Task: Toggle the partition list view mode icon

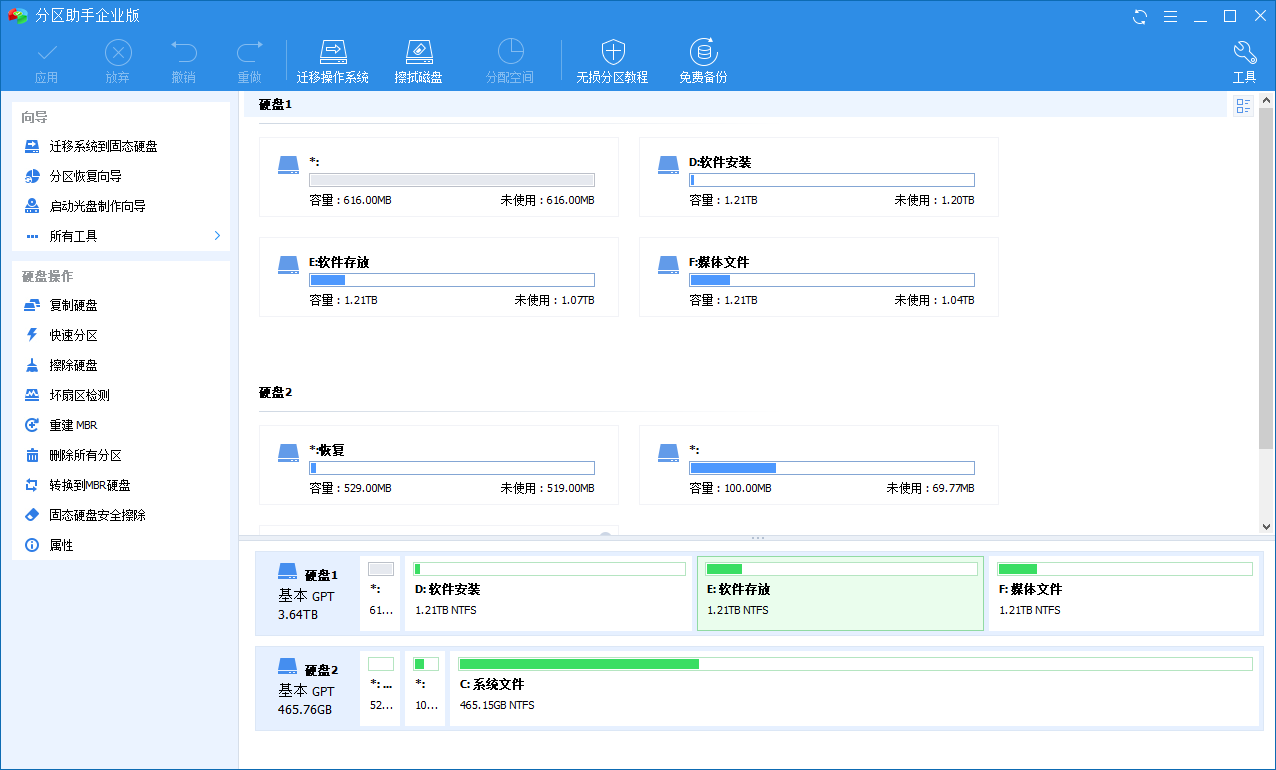Action: click(x=1243, y=106)
